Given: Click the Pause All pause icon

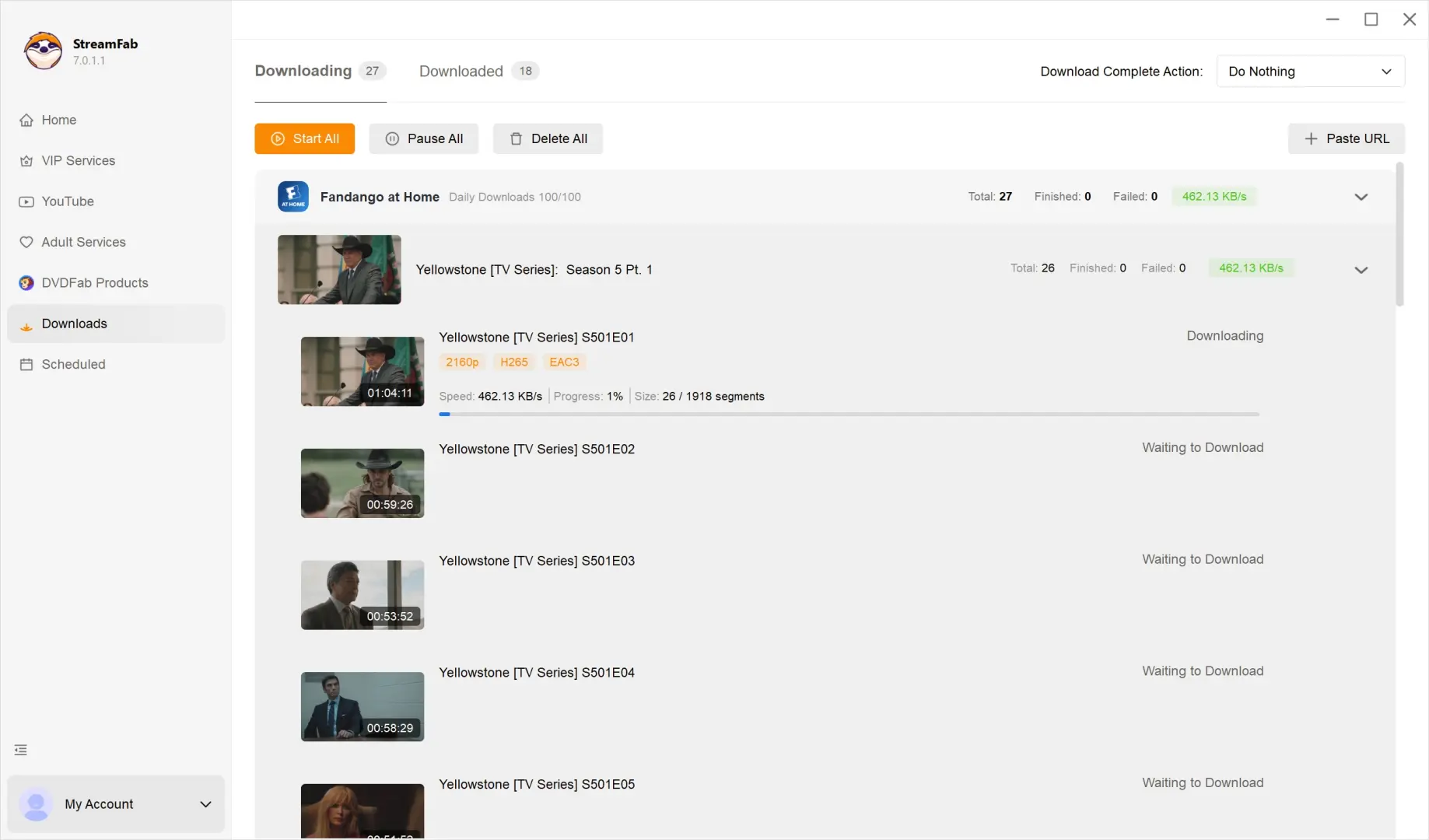Looking at the screenshot, I should (x=393, y=138).
